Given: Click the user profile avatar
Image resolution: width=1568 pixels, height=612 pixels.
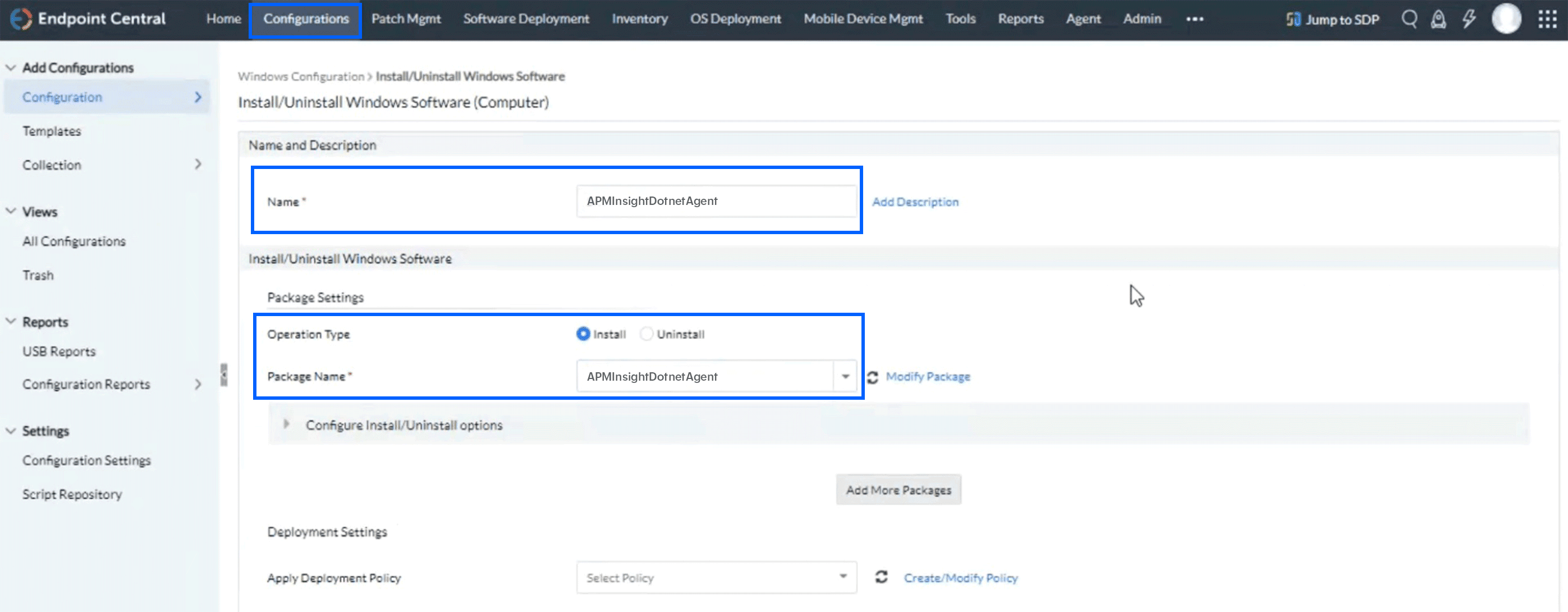Looking at the screenshot, I should (1506, 19).
